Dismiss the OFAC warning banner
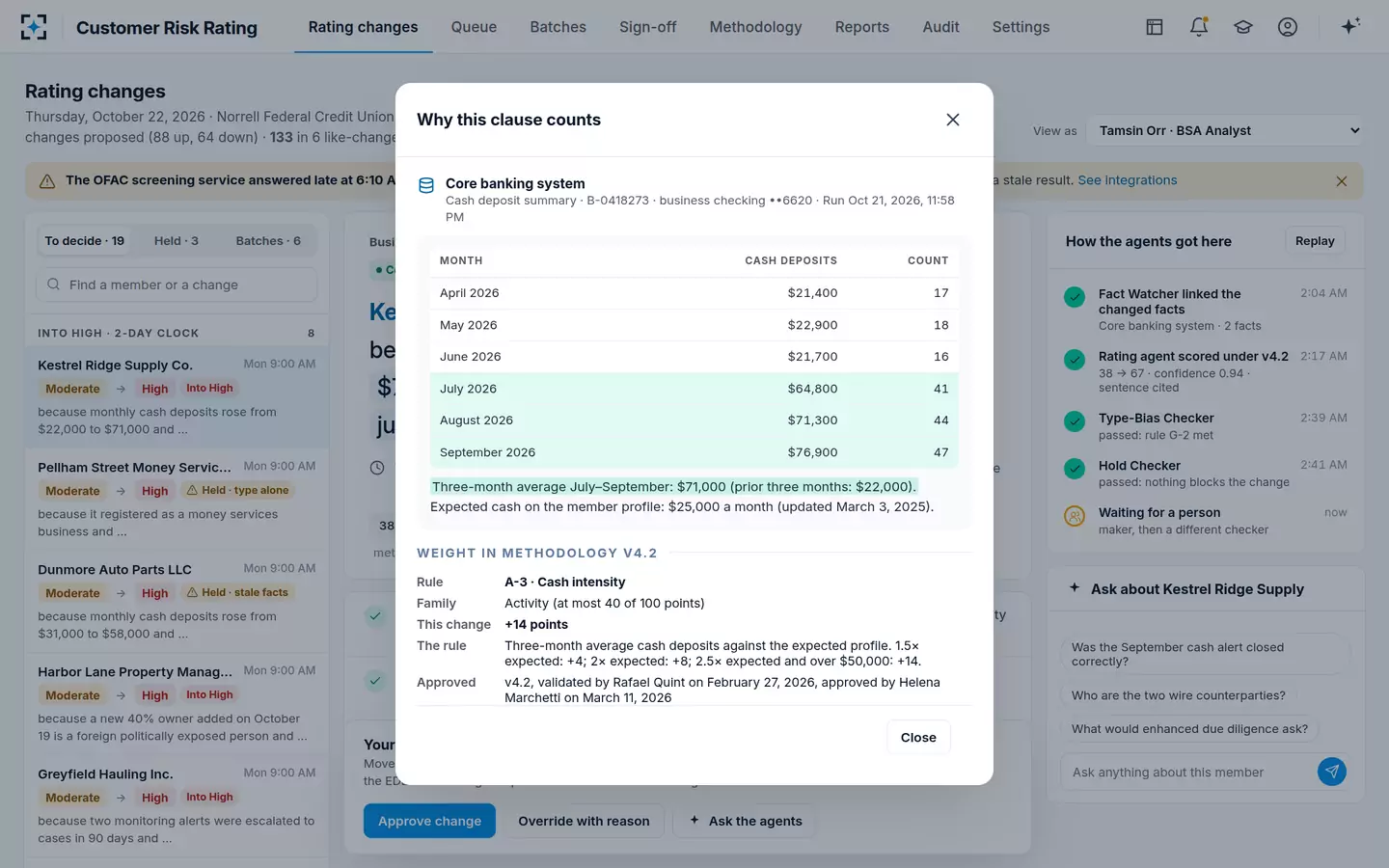This screenshot has height=868, width=1389. click(1342, 181)
